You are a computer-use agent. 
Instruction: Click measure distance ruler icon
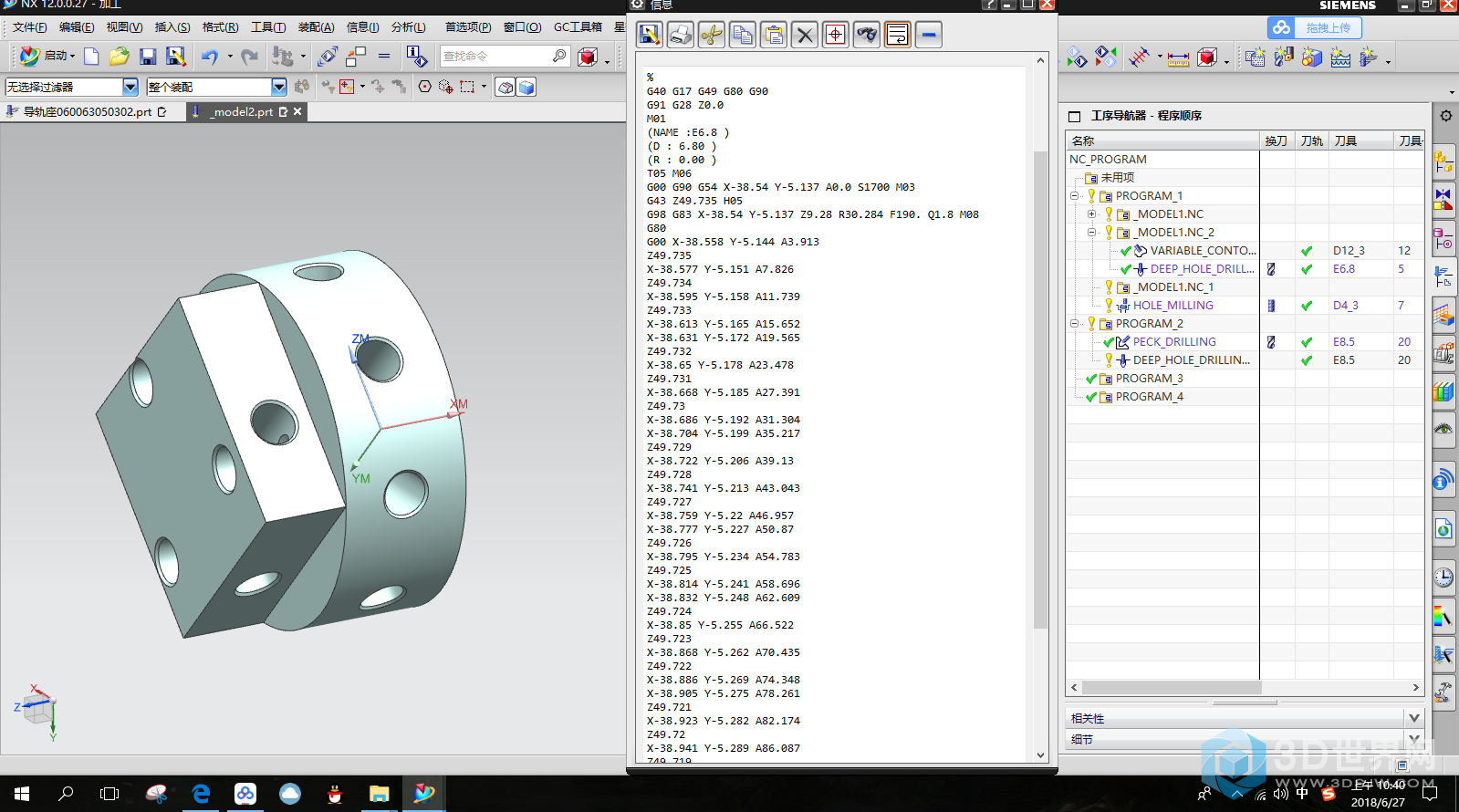click(1178, 57)
